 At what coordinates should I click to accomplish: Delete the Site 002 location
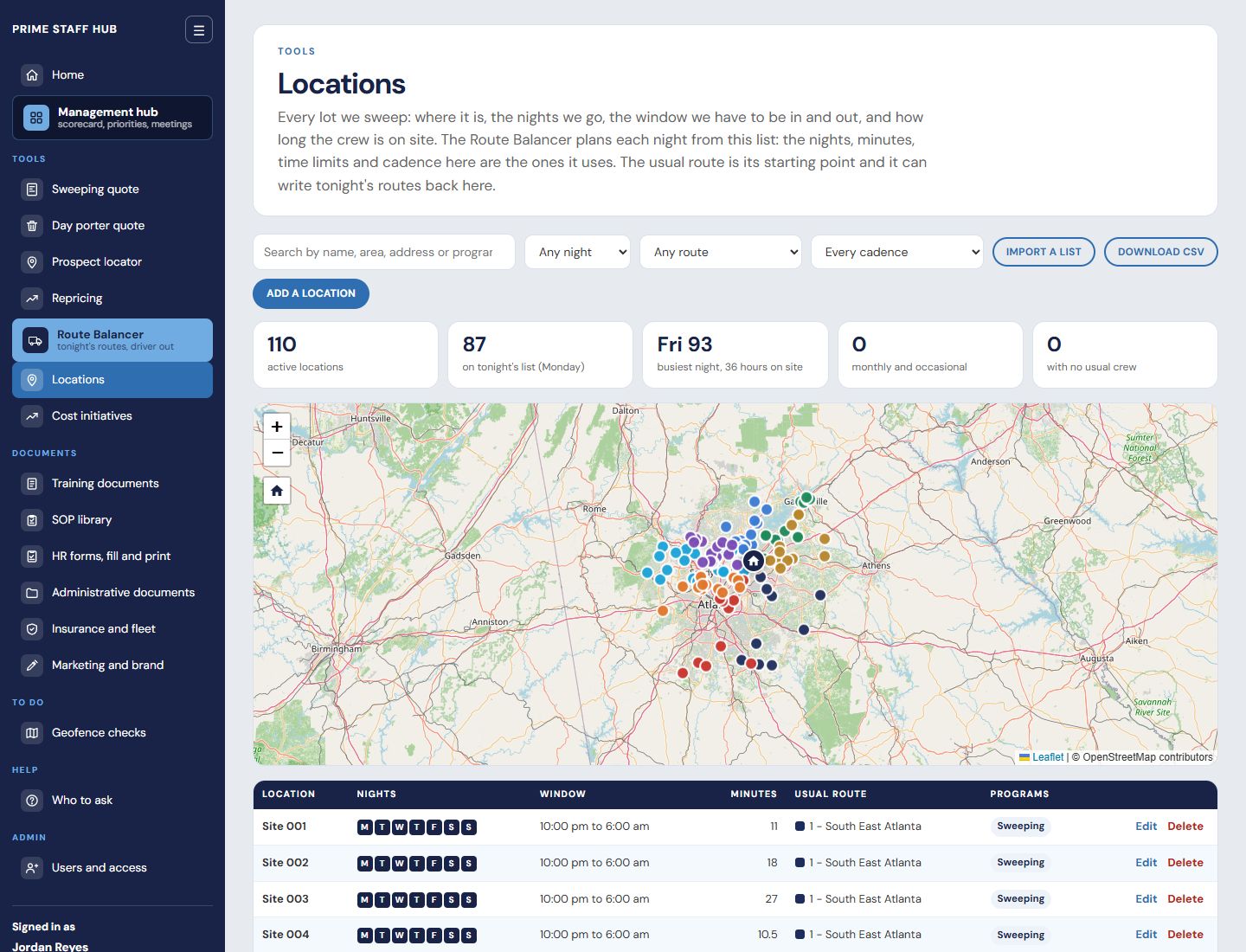coord(1185,863)
